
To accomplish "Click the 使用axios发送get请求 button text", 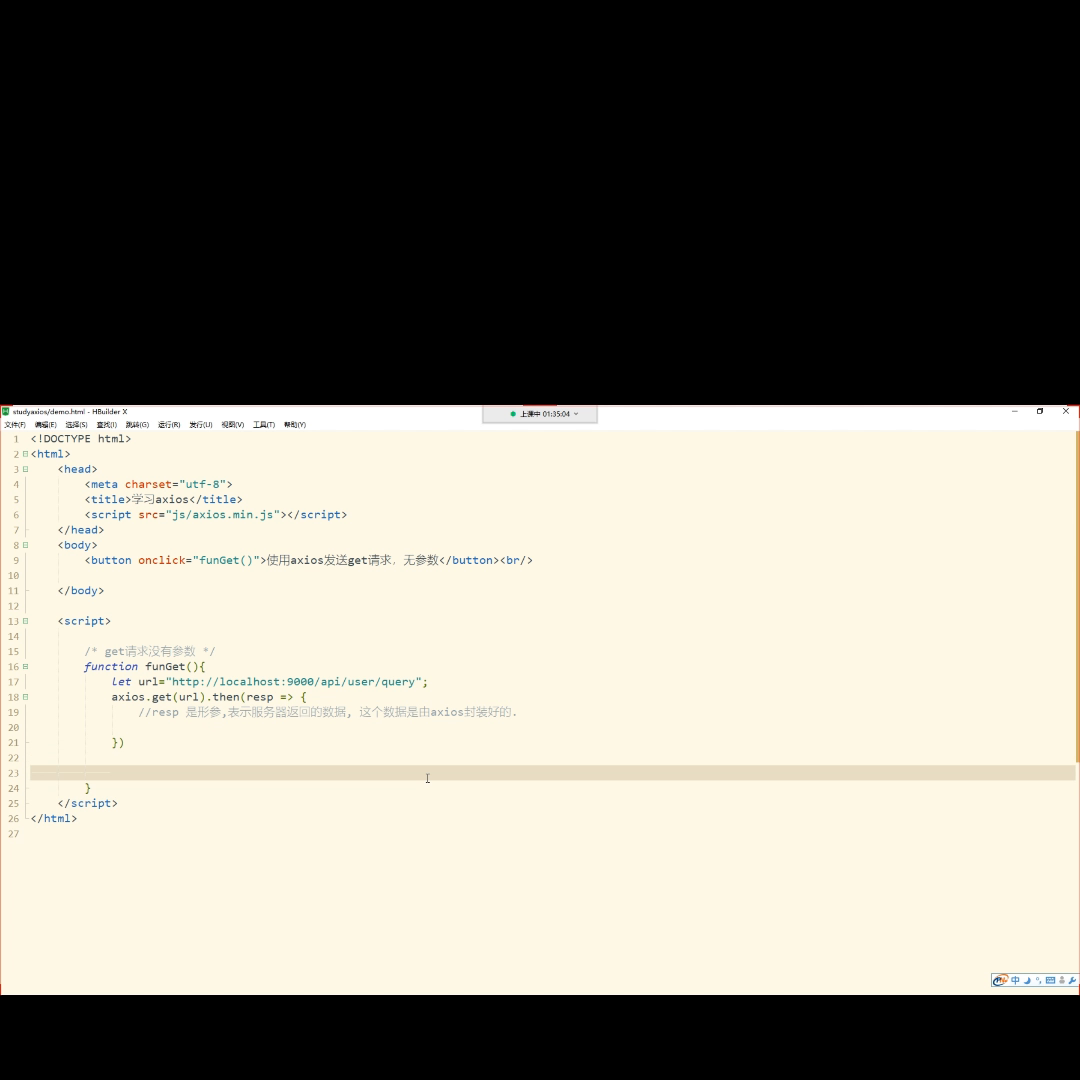I will (353, 560).
